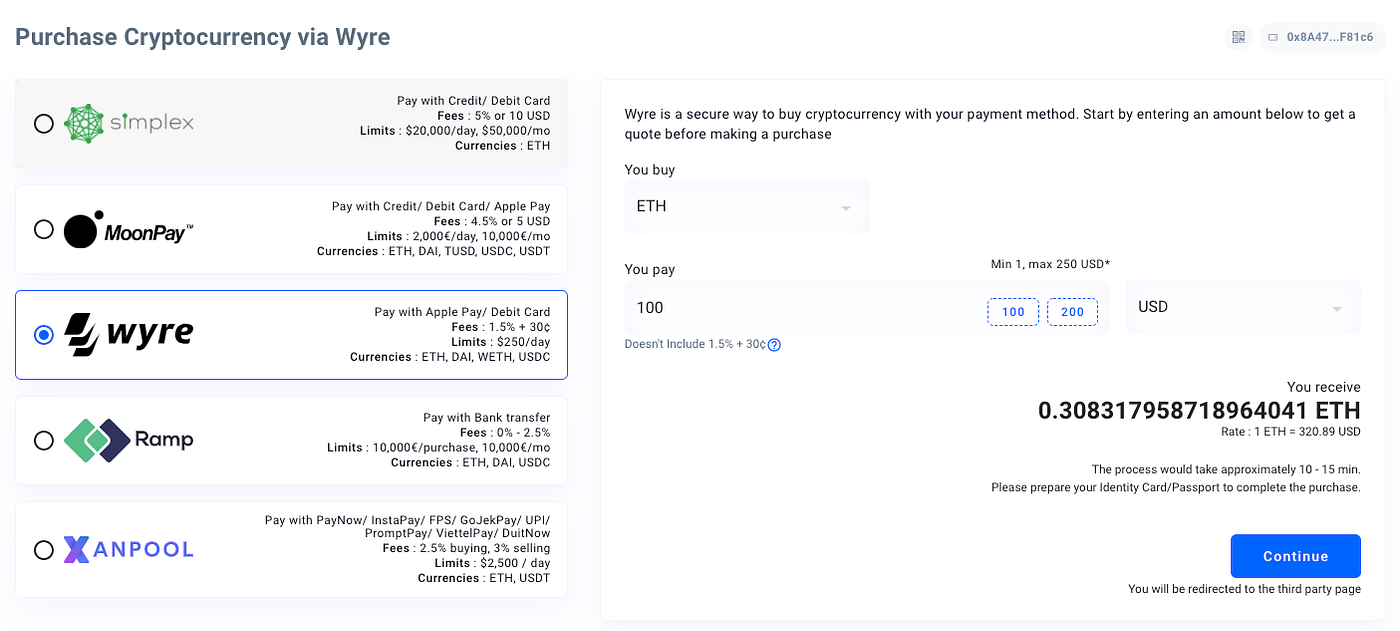Select the Simplex radio button
This screenshot has height=631, width=1400.
point(44,124)
